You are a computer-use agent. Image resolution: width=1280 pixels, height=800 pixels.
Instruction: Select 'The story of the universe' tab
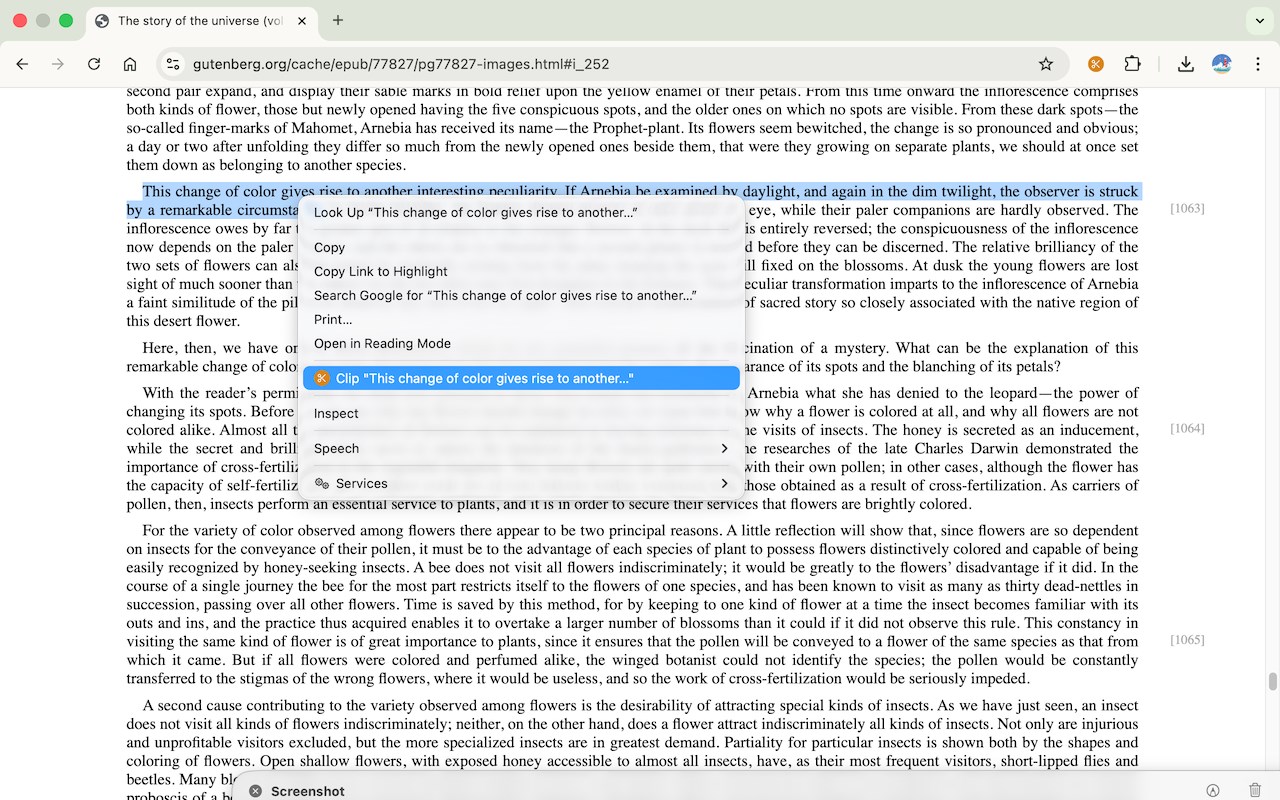click(x=203, y=20)
